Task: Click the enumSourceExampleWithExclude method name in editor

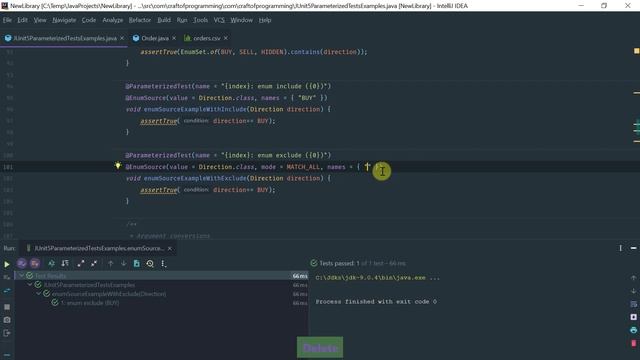Action: [195, 178]
